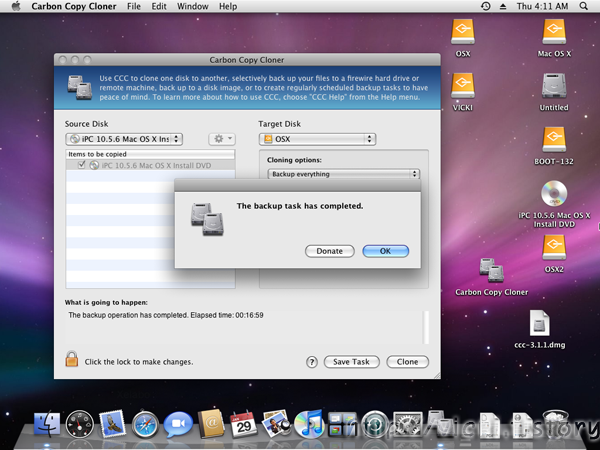Open Mail from the Dock
Viewport: 600px width, 450px height.
point(112,424)
